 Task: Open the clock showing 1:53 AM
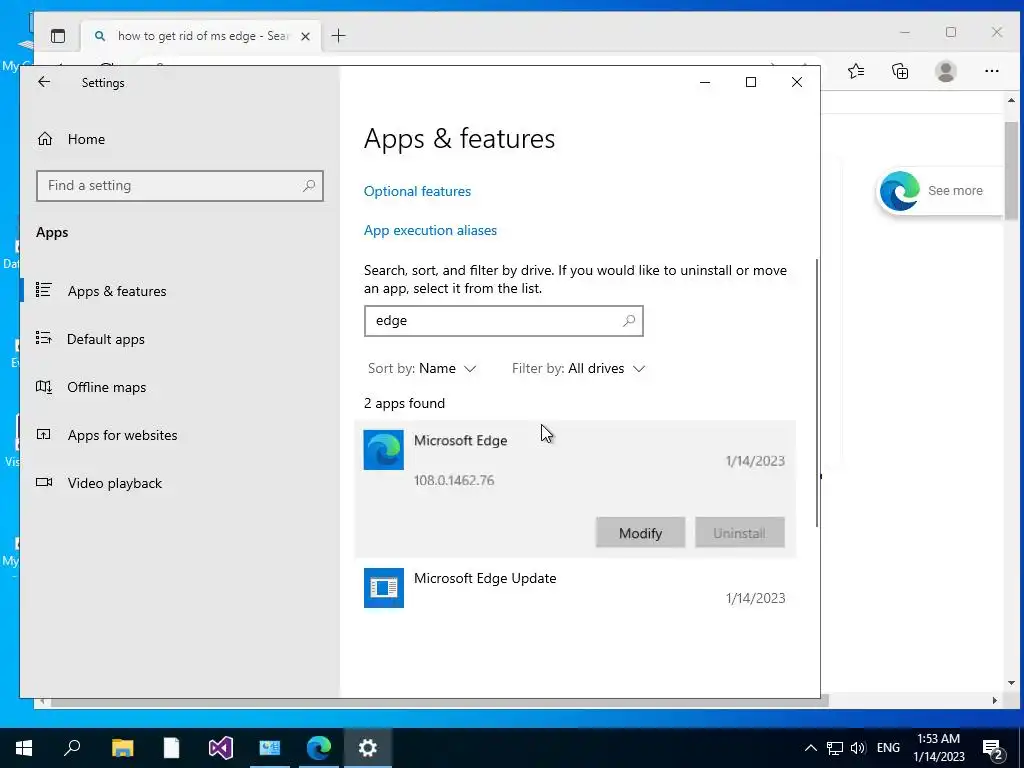pos(938,748)
